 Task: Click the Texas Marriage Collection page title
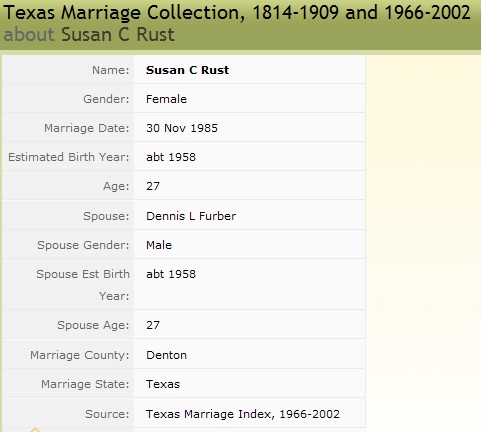[237, 13]
